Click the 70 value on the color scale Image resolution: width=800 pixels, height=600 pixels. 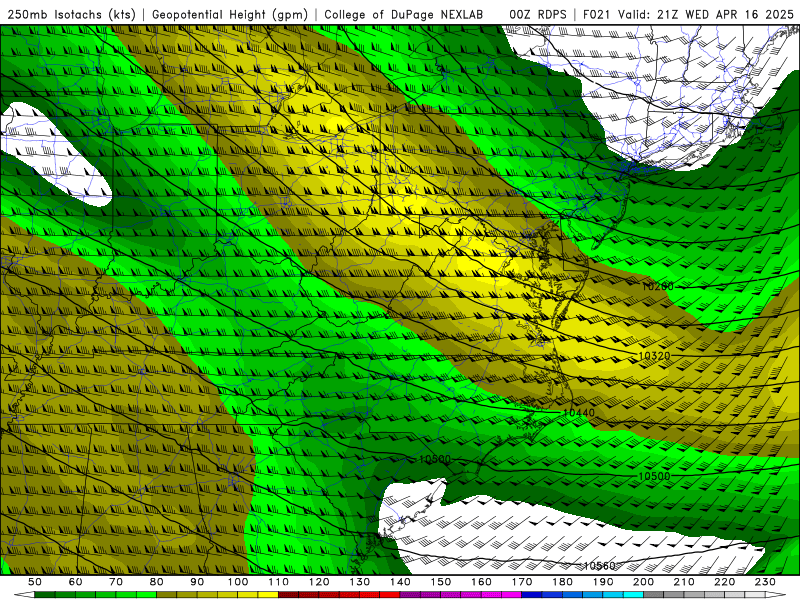click(x=116, y=582)
